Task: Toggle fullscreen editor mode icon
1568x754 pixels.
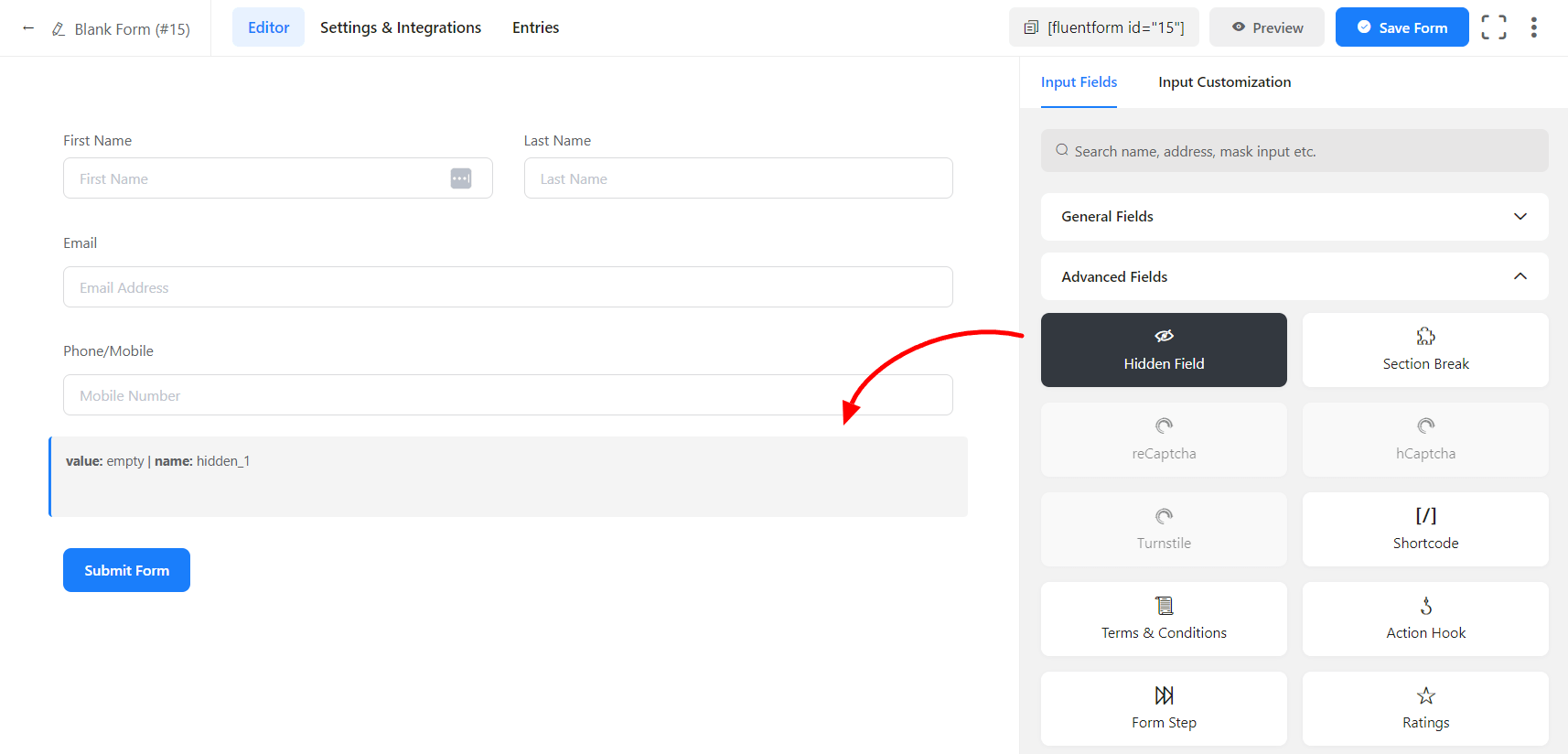Action: point(1493,27)
